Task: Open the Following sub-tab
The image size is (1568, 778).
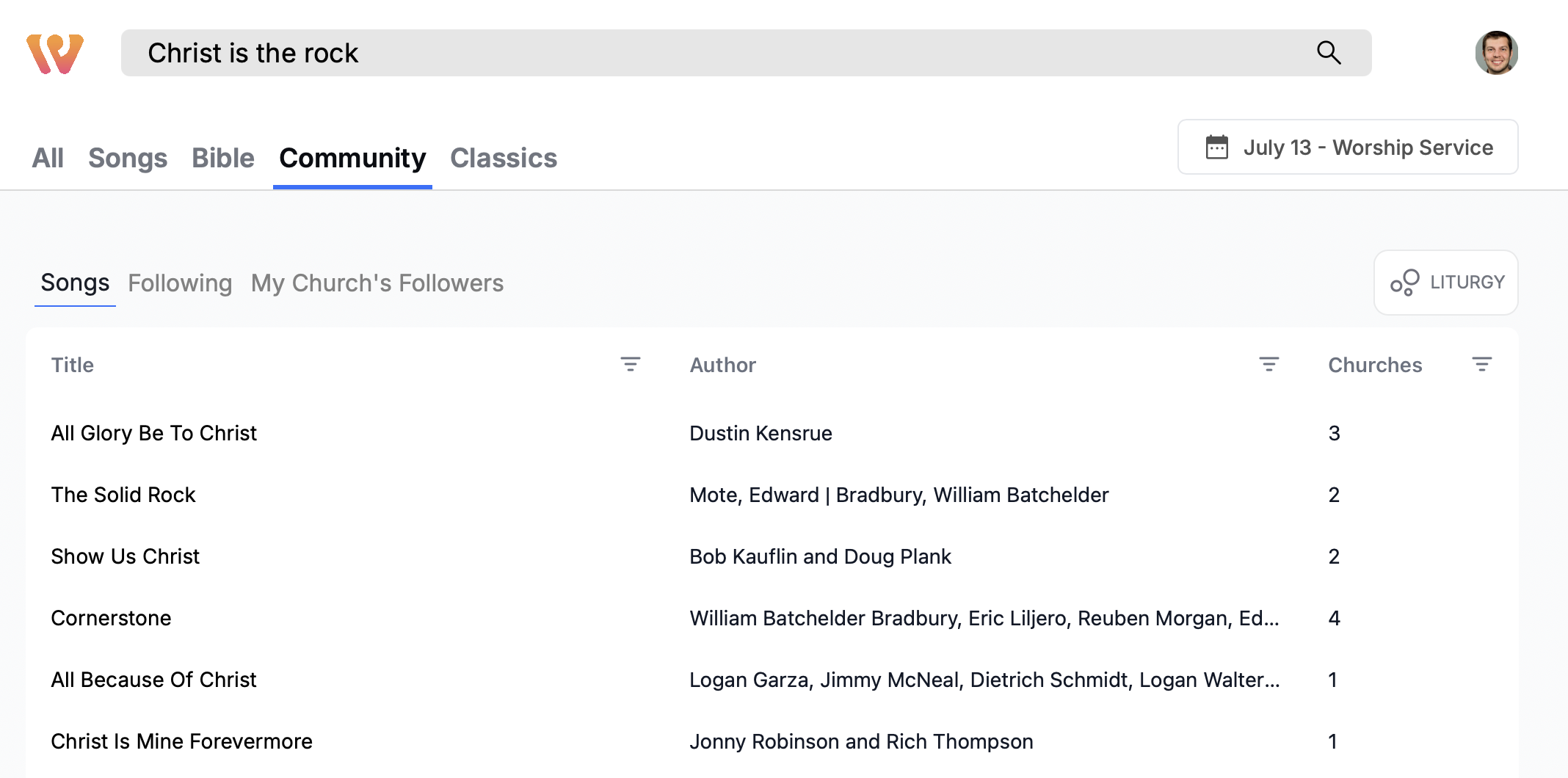Action: tap(180, 283)
